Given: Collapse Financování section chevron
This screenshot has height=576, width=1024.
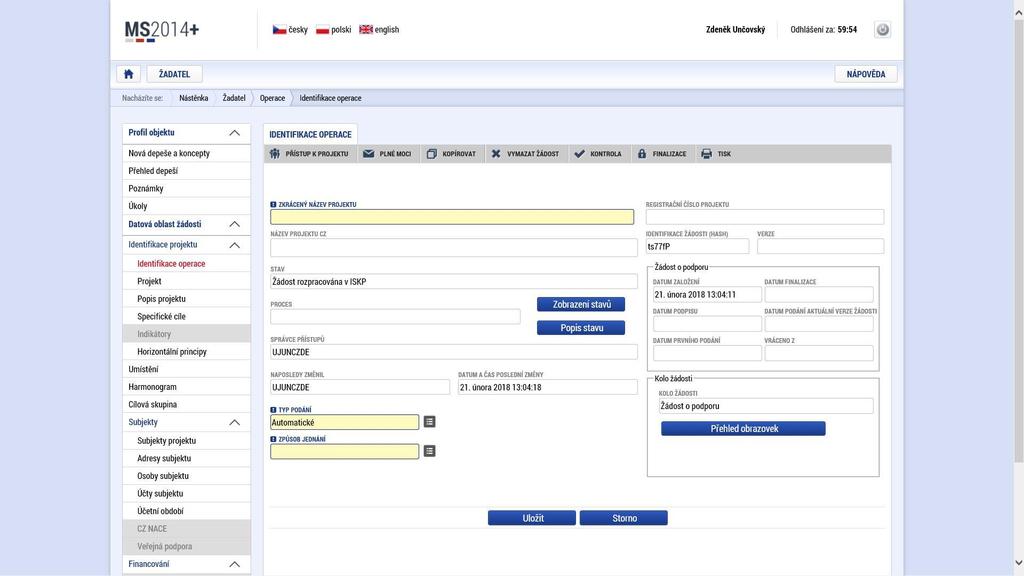Looking at the screenshot, I should [x=234, y=564].
